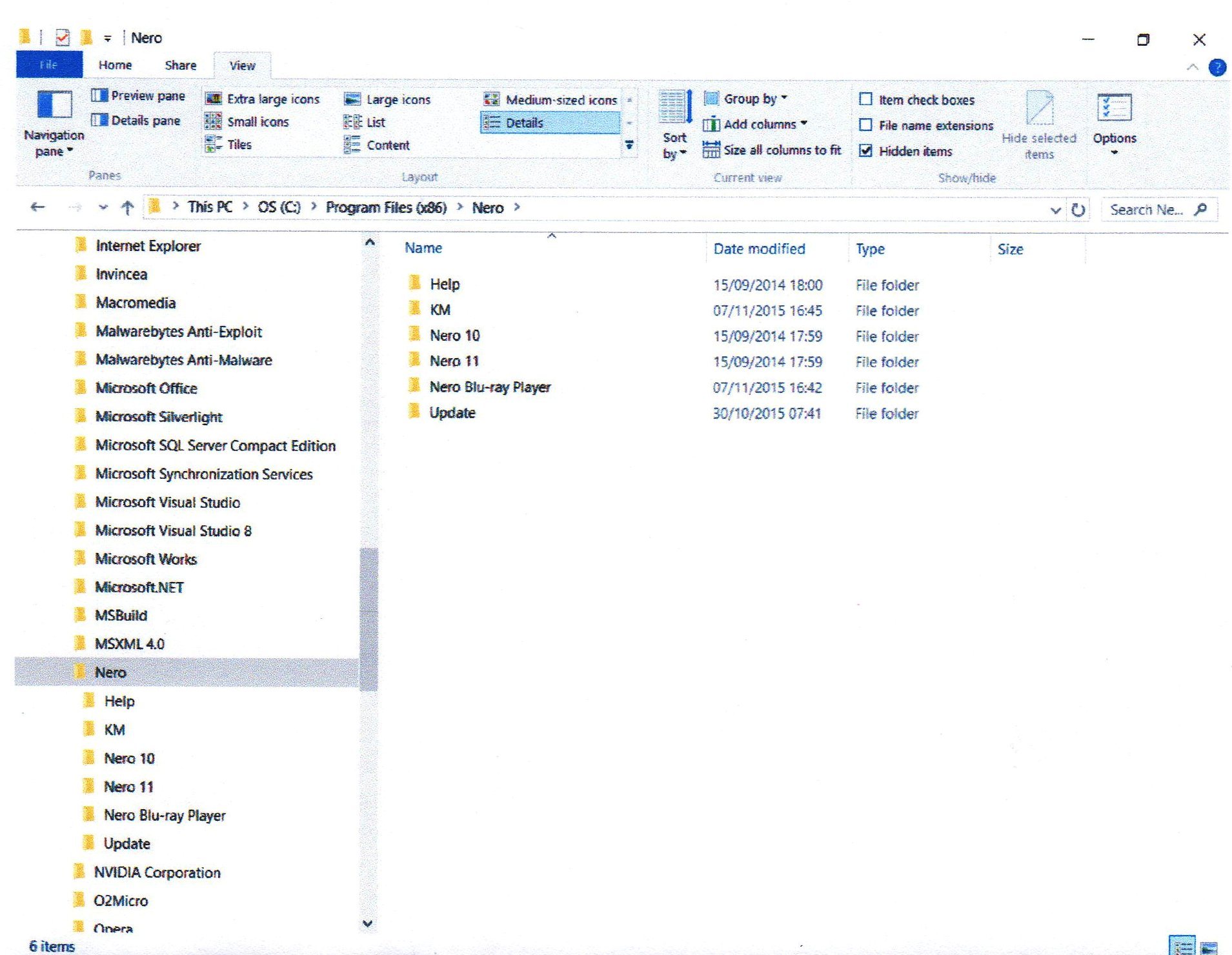
Task: Select the View tab
Action: coord(242,65)
